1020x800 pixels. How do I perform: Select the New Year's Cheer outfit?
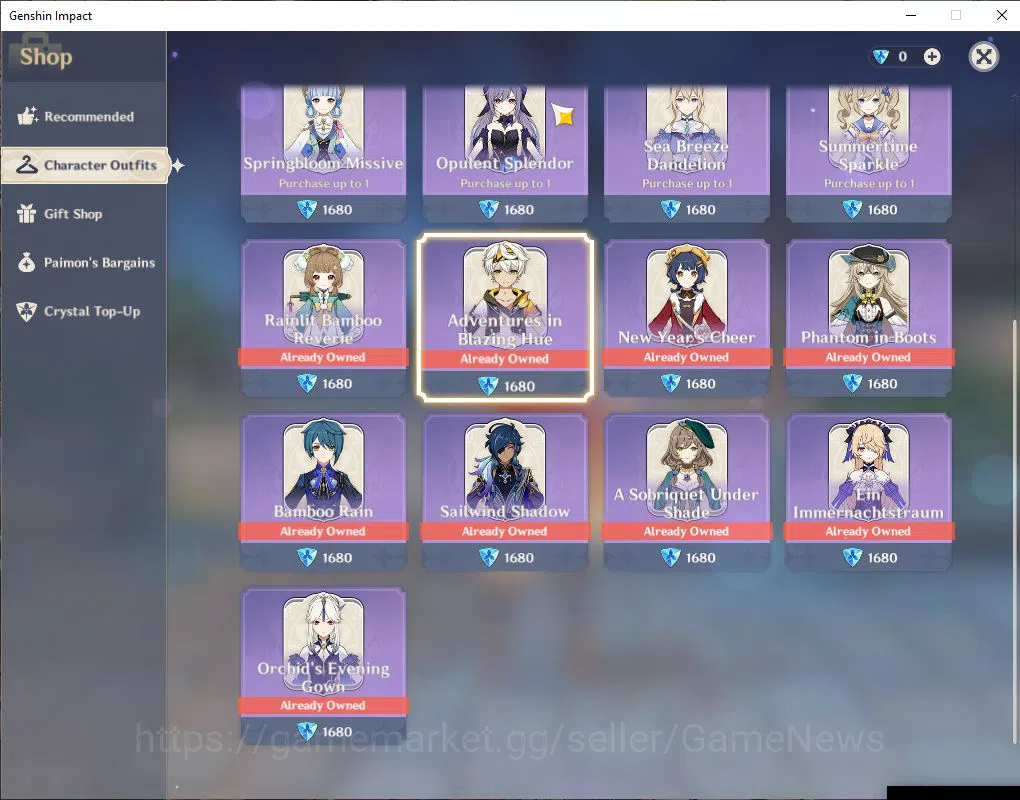[x=686, y=317]
